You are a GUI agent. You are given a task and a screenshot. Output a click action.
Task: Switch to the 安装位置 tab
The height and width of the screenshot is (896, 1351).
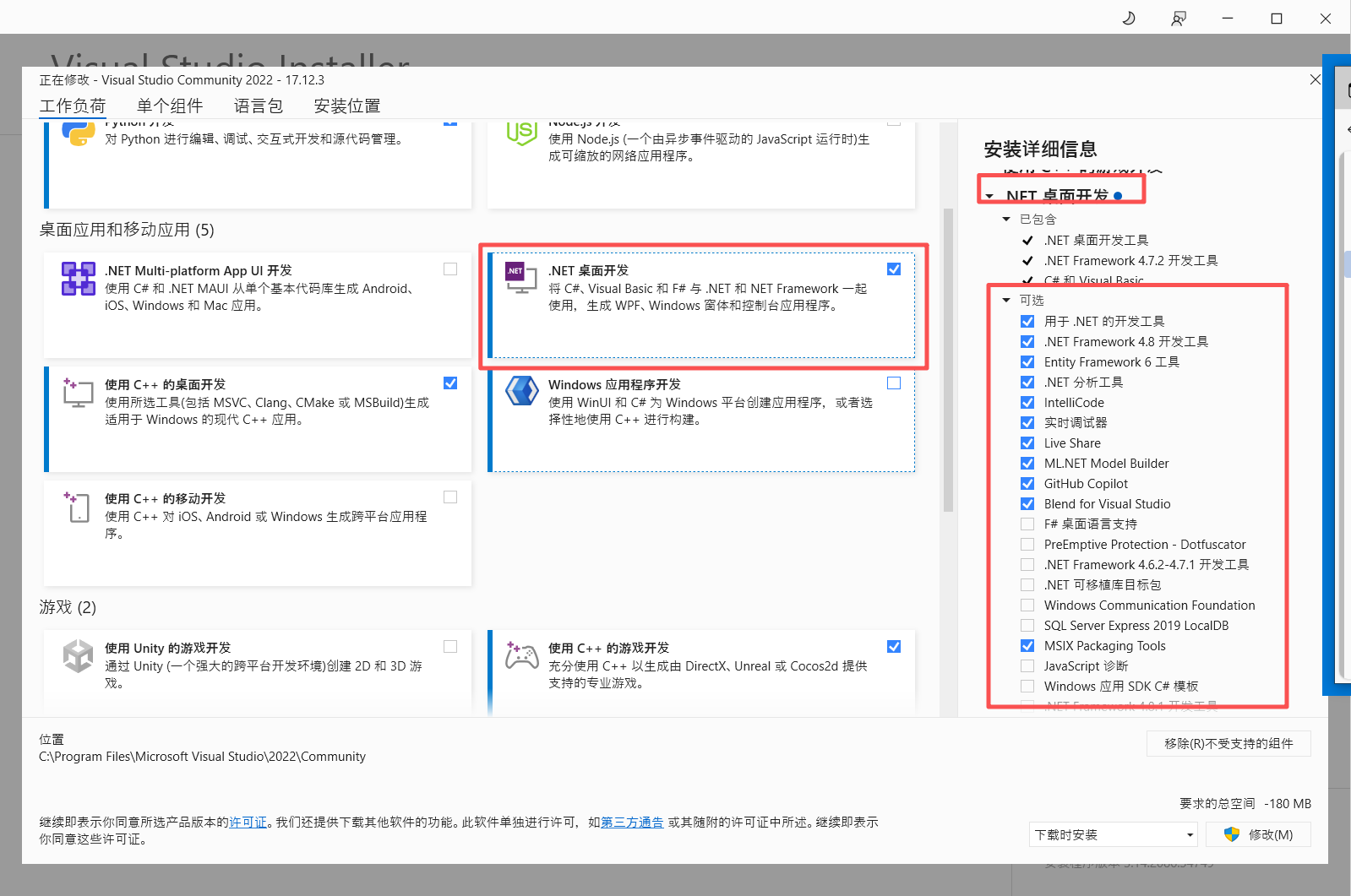pyautogui.click(x=347, y=106)
